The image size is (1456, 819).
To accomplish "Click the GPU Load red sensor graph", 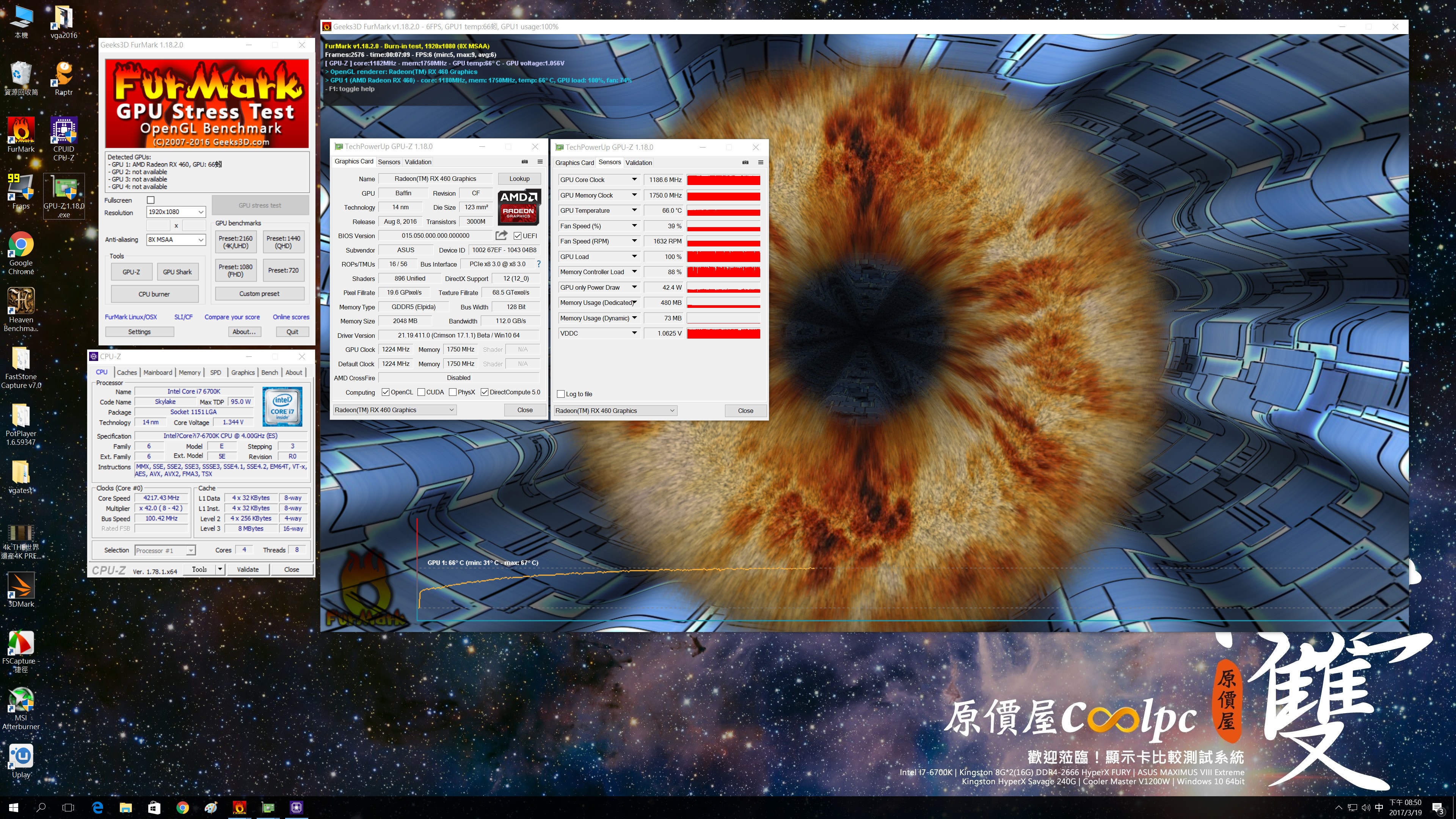I will click(723, 257).
